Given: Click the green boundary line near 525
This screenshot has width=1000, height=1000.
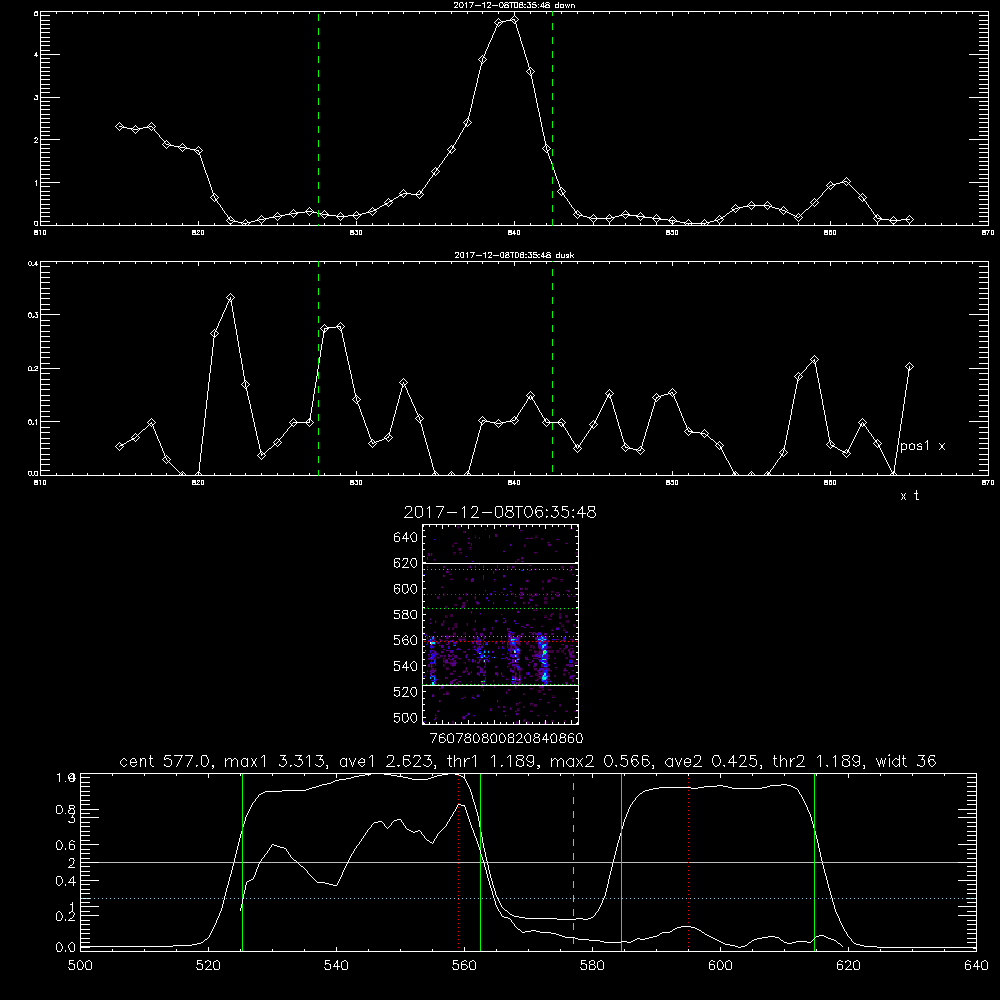Looking at the screenshot, I should click(242, 861).
